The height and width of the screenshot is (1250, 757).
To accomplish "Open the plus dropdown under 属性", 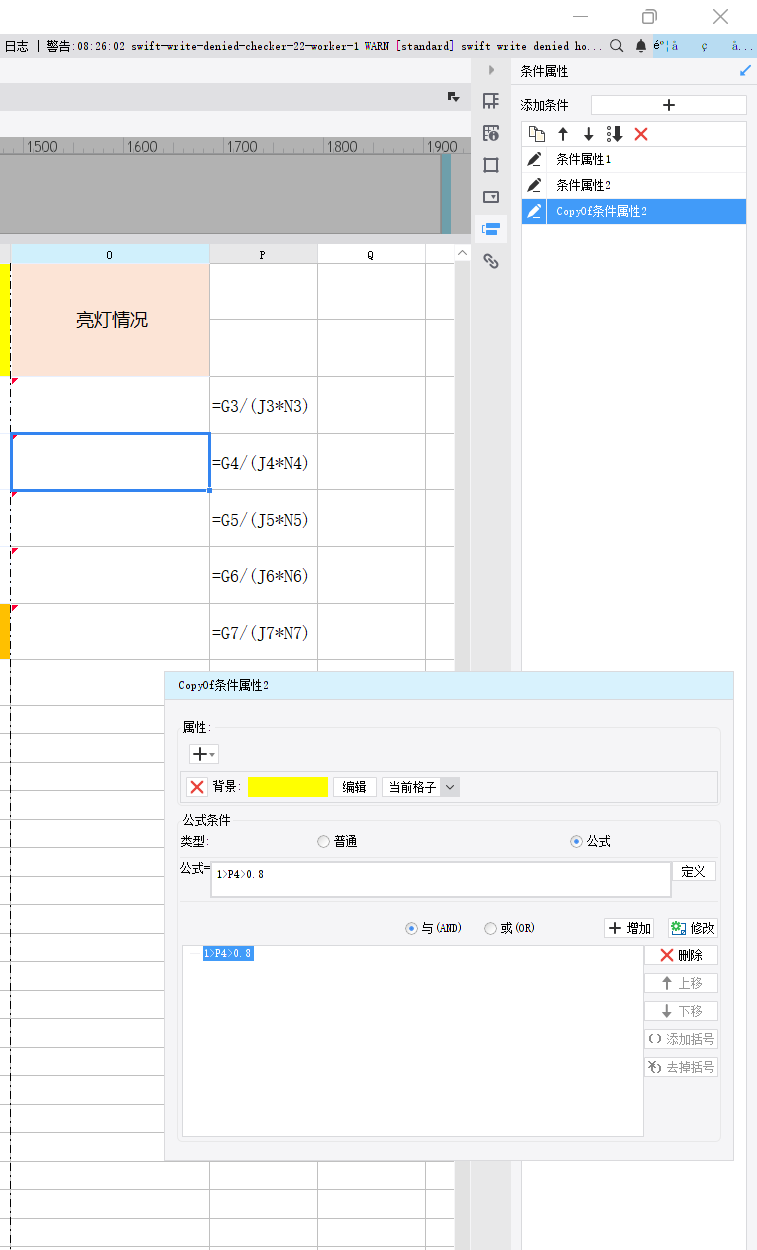I will [204, 754].
